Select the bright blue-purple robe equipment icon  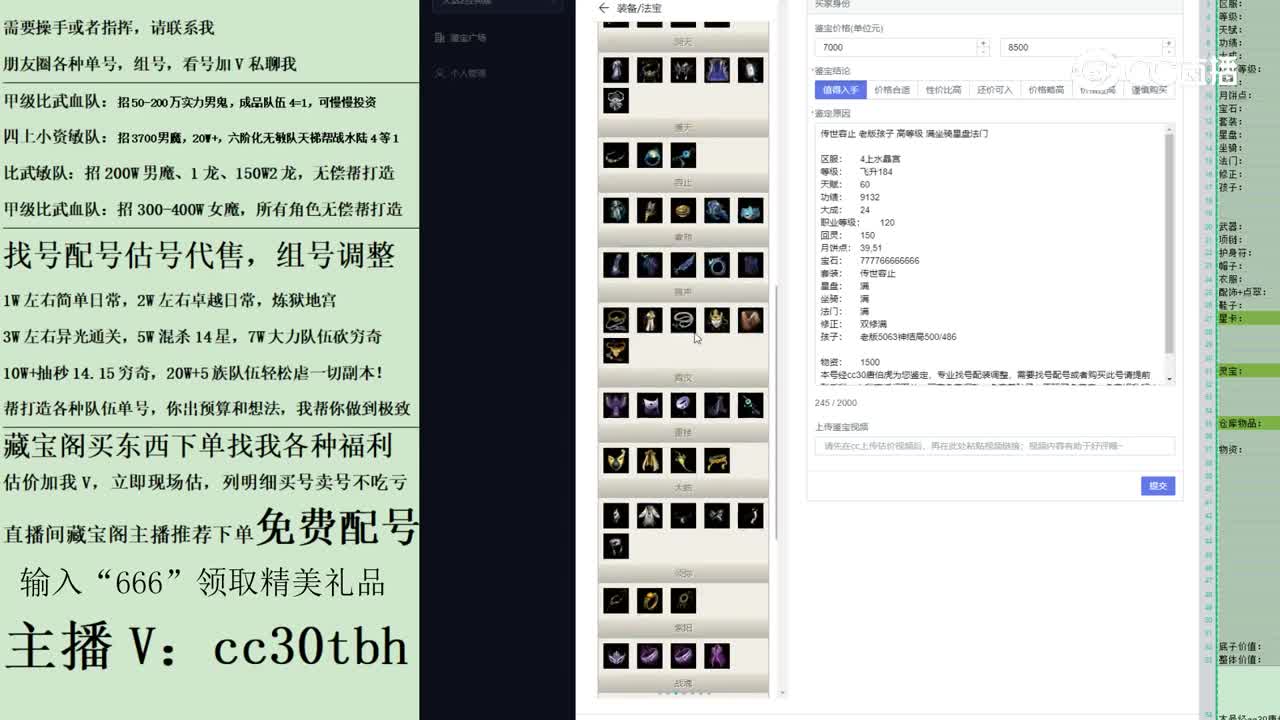pos(717,70)
